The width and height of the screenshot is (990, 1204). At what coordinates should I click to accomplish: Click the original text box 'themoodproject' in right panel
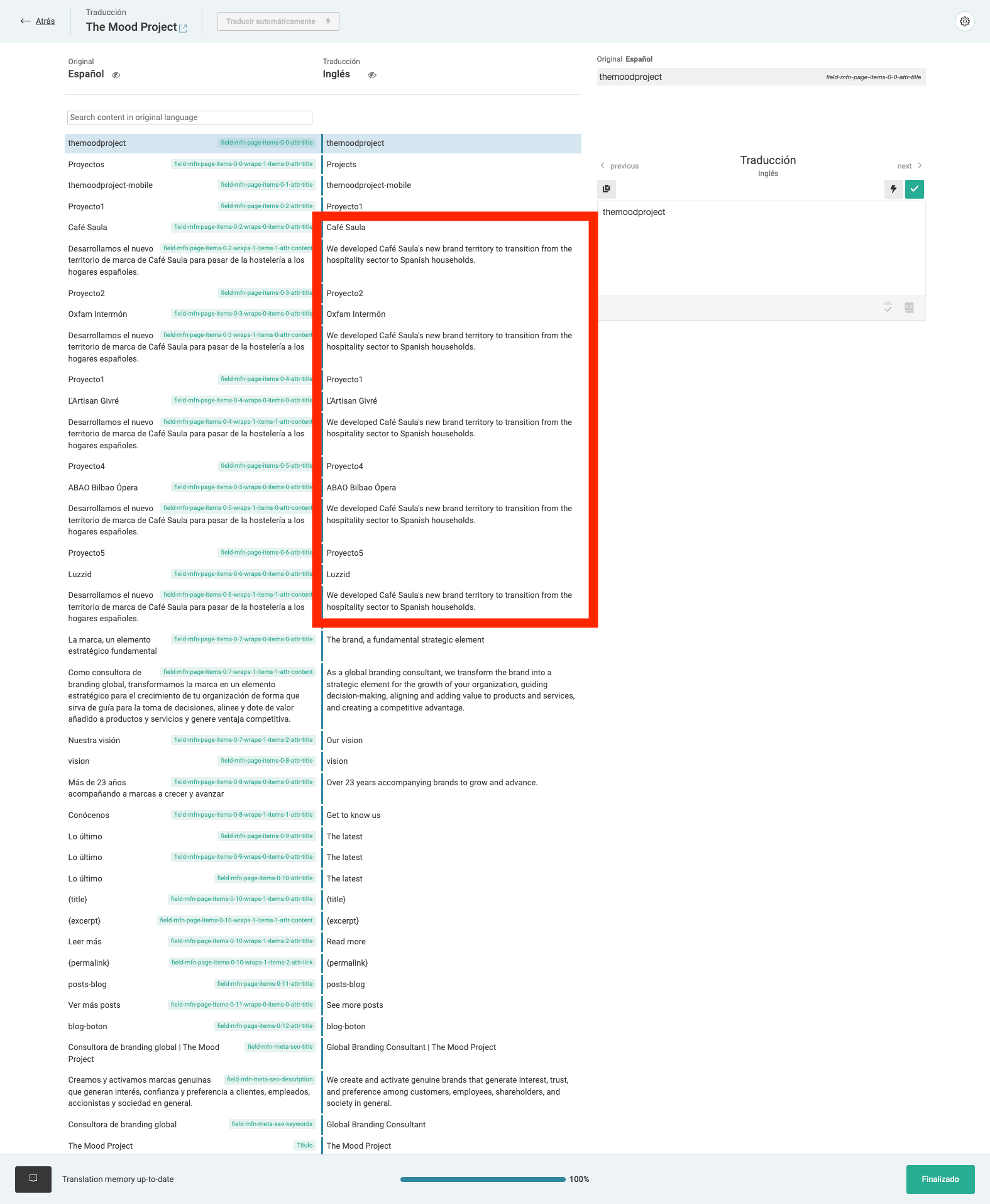(761, 77)
